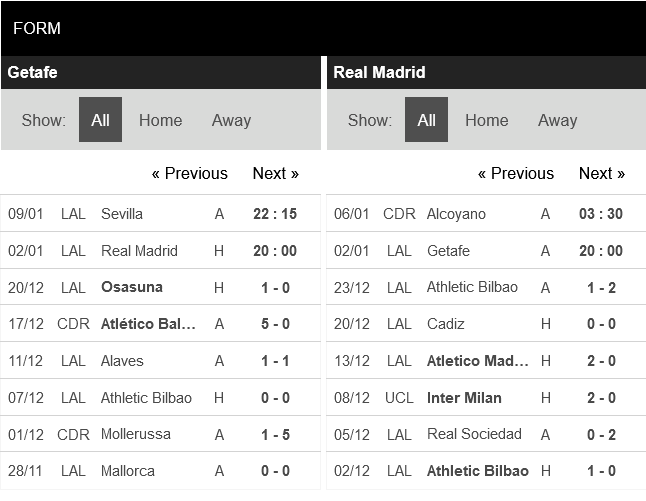Image resolution: width=646 pixels, height=501 pixels.
Task: Select the All tab under Real Madrid
Action: pos(426,120)
